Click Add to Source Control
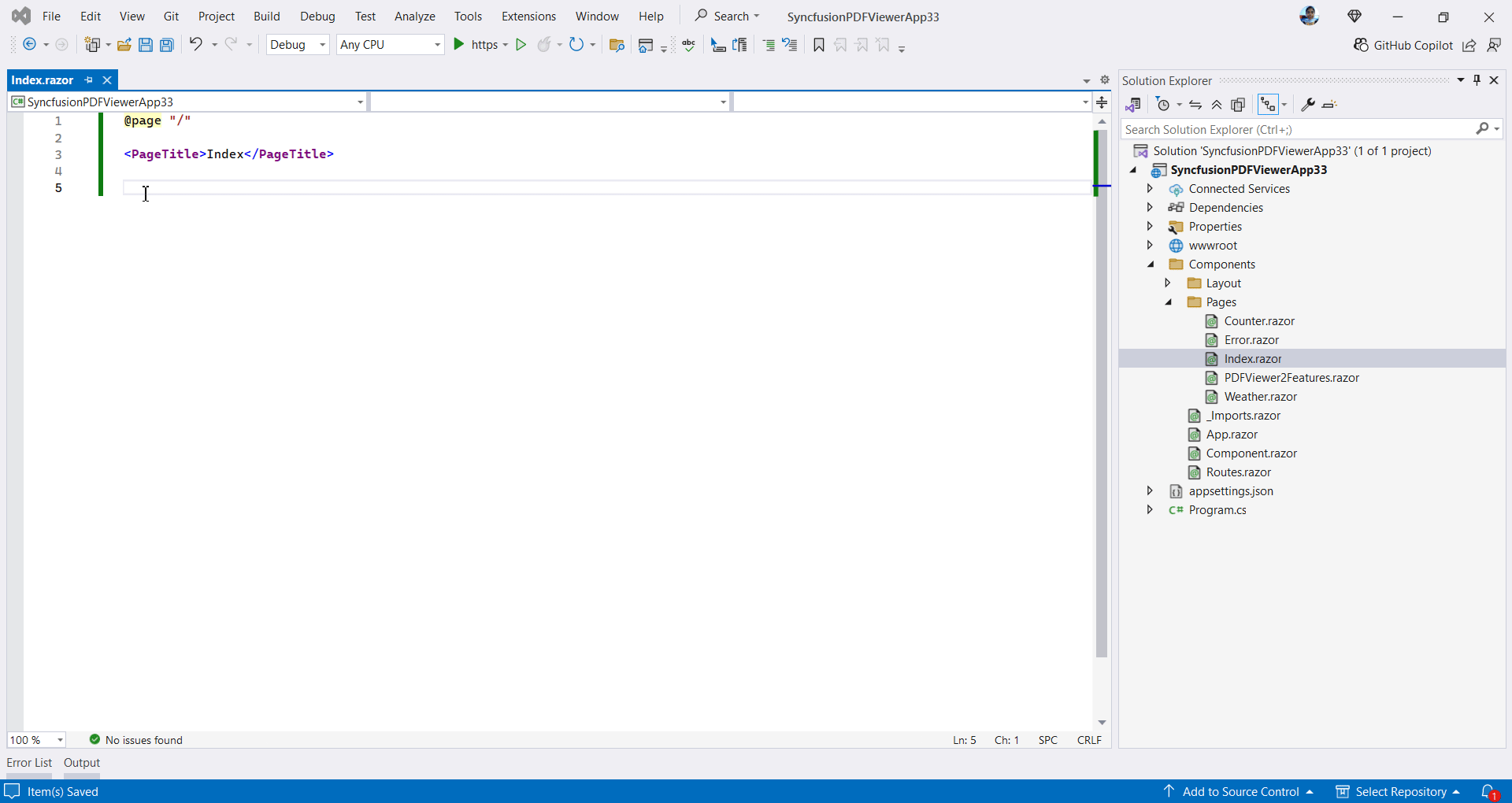The height and width of the screenshot is (803, 1512). tap(1240, 791)
